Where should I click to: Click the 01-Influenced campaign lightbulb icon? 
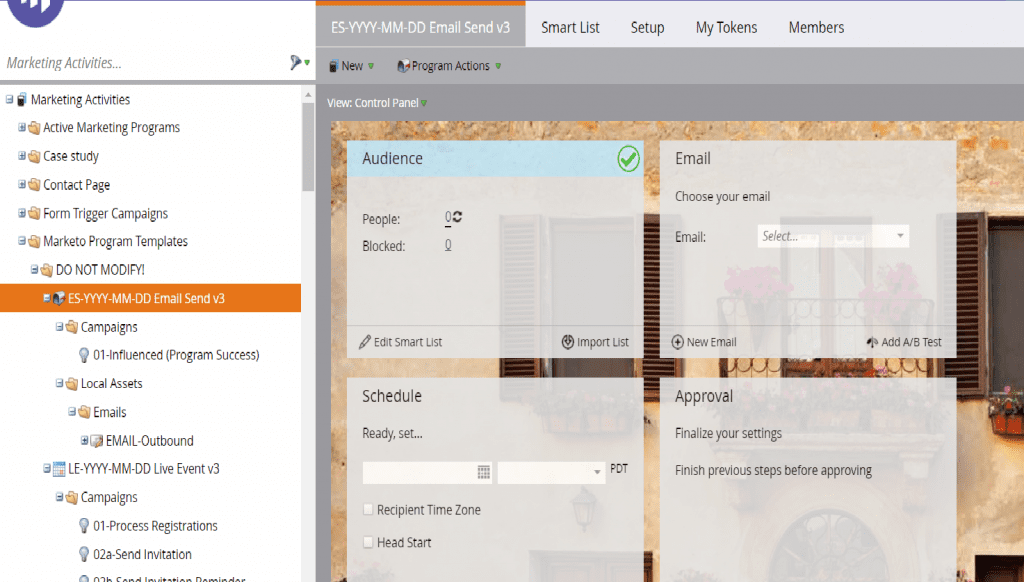(84, 355)
